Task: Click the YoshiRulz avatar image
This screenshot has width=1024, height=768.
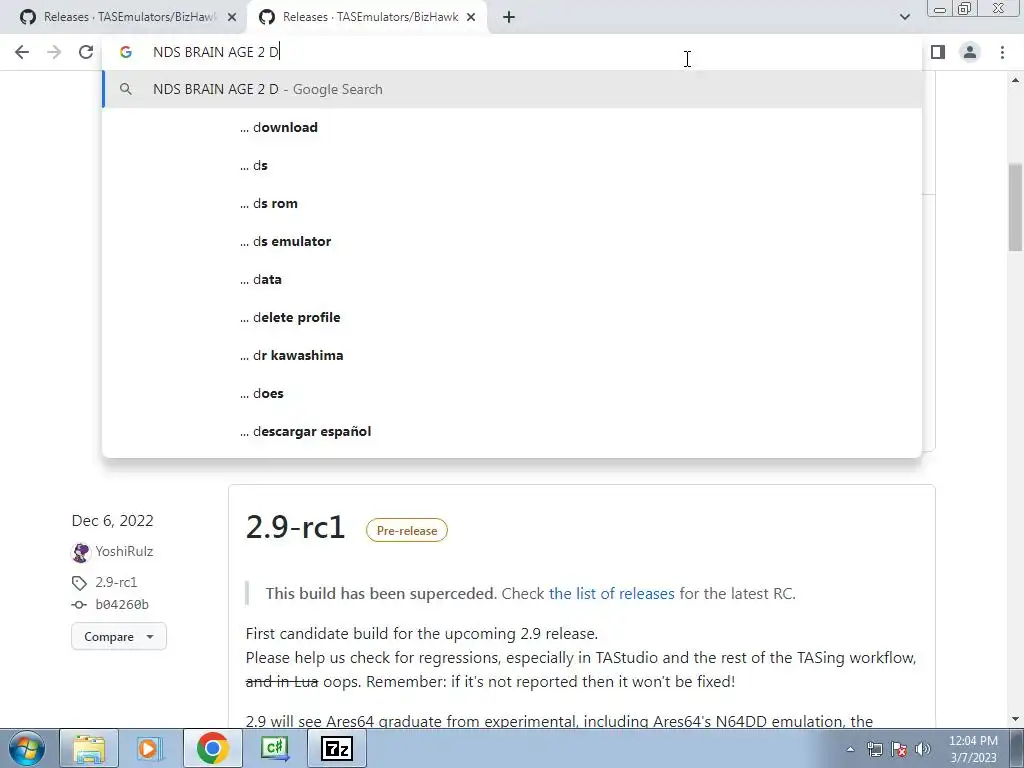Action: point(80,552)
